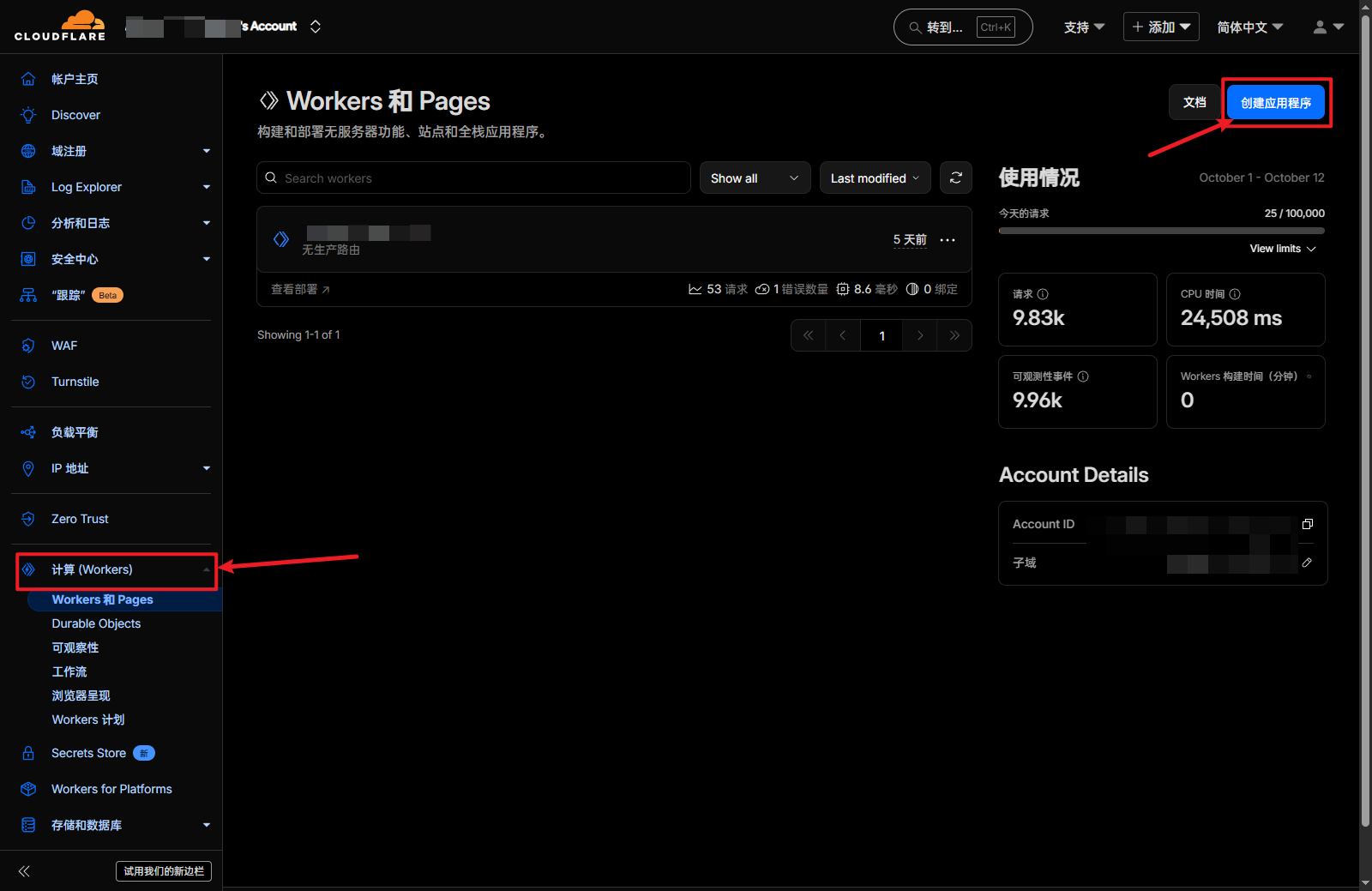Refresh the workers list
The image size is (1372, 891).
pos(955,178)
